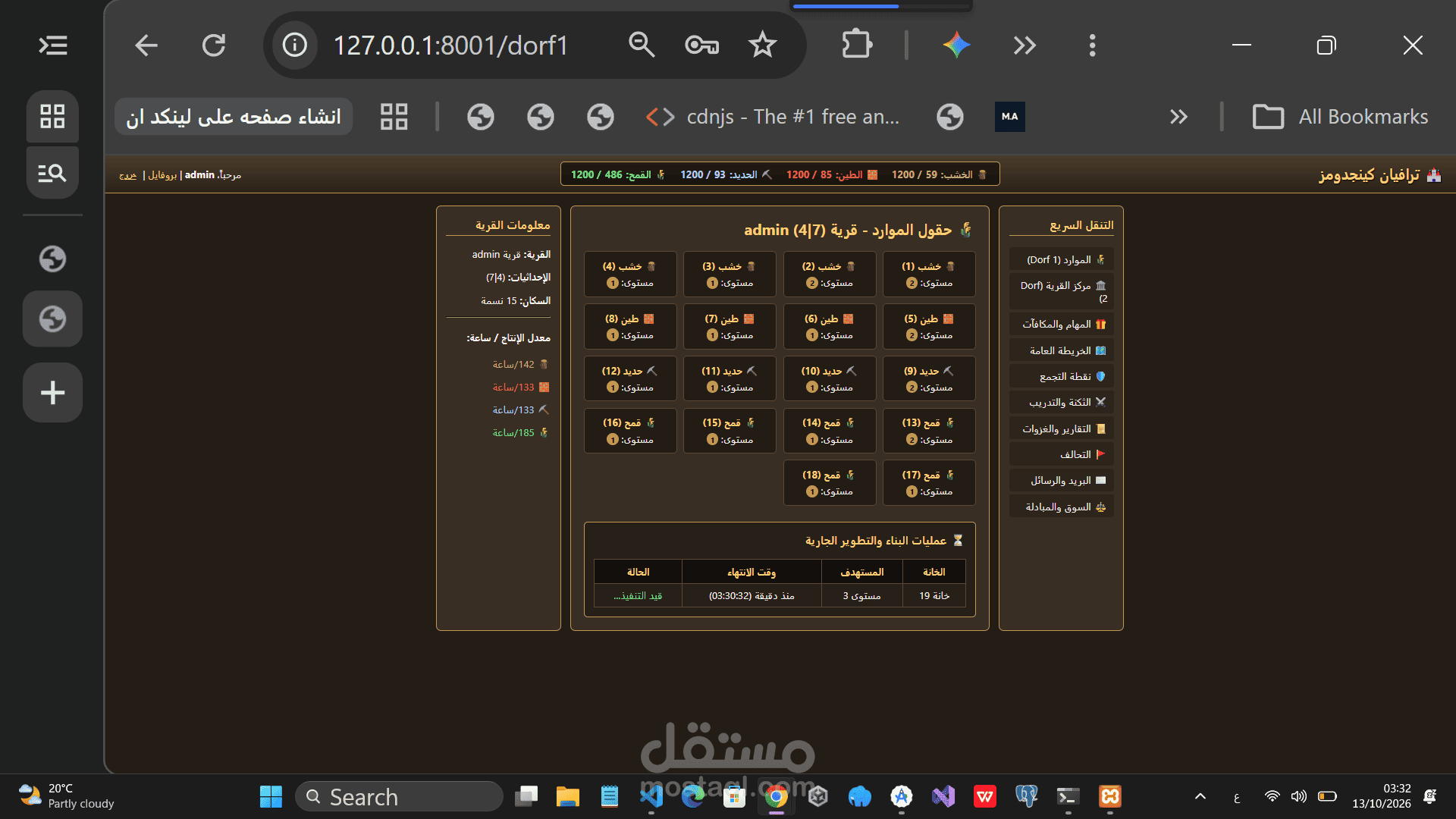Open نقطة التجمع rally point item
This screenshot has height=819, width=1456.
point(1062,376)
